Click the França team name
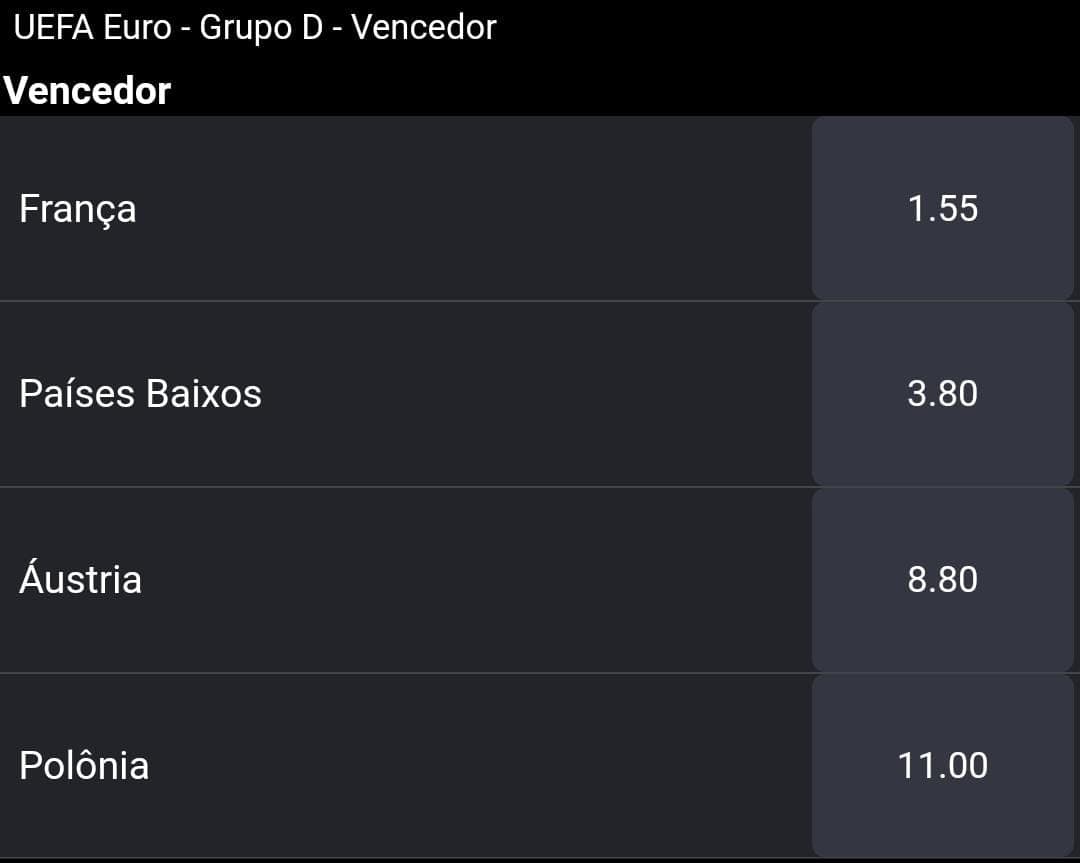The height and width of the screenshot is (863, 1080). 78,209
